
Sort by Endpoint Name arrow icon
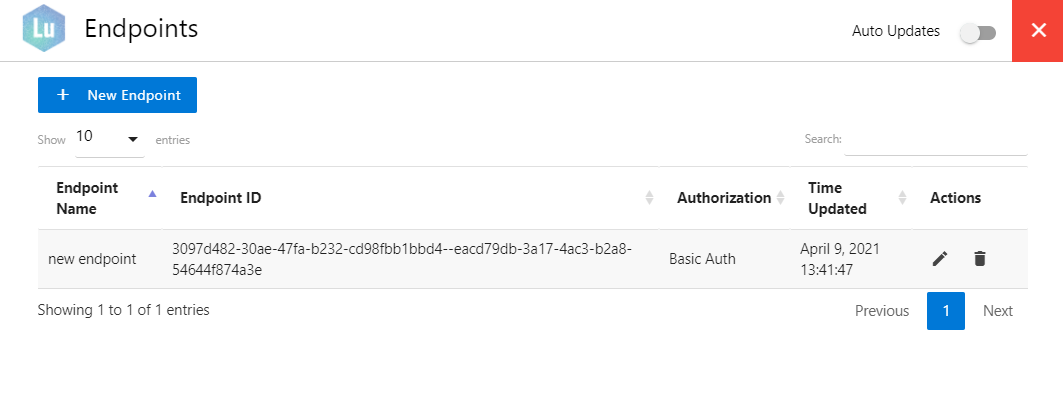pos(152,195)
